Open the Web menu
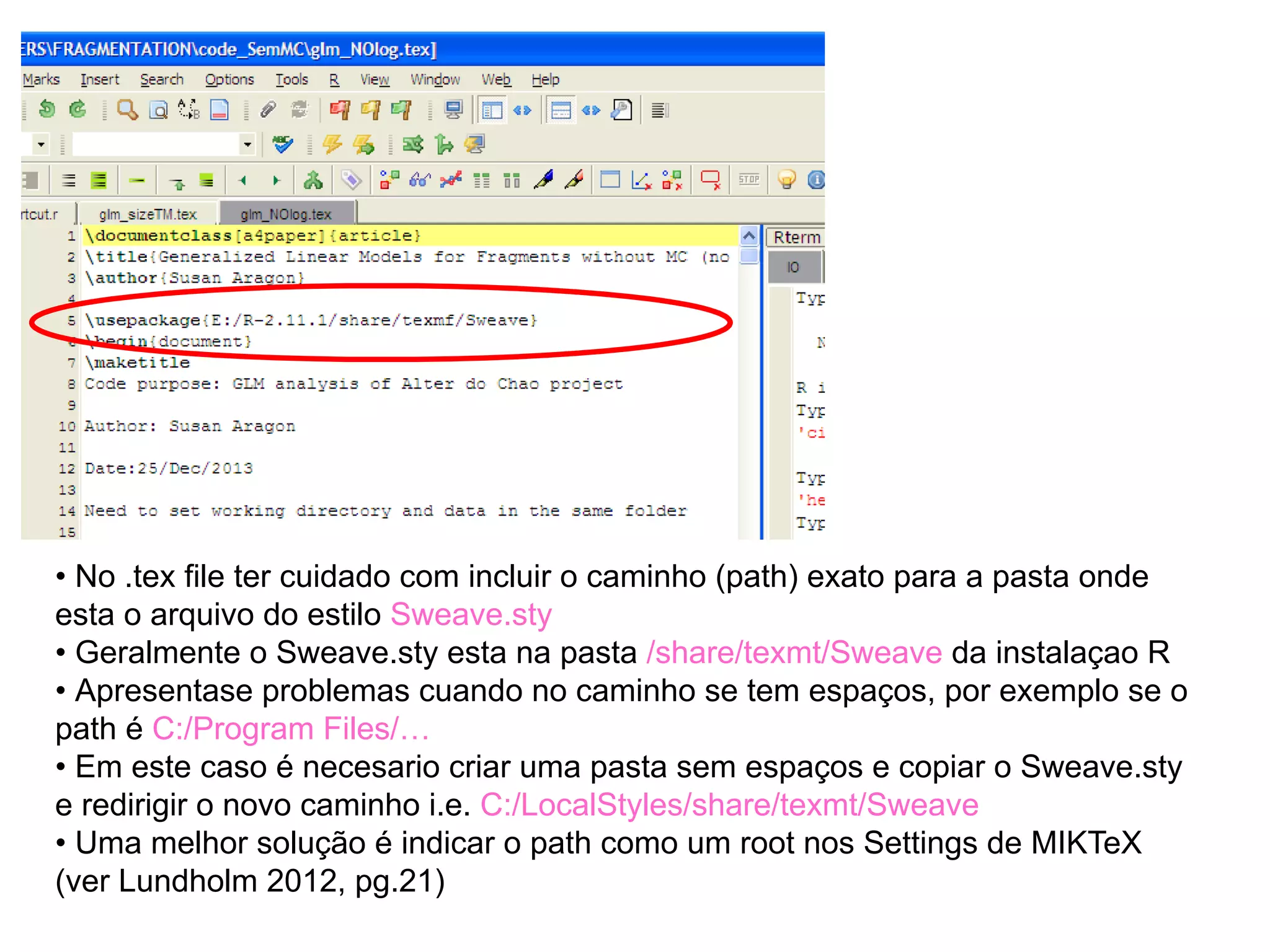Image resolution: width=1270 pixels, height=952 pixels. (x=496, y=80)
